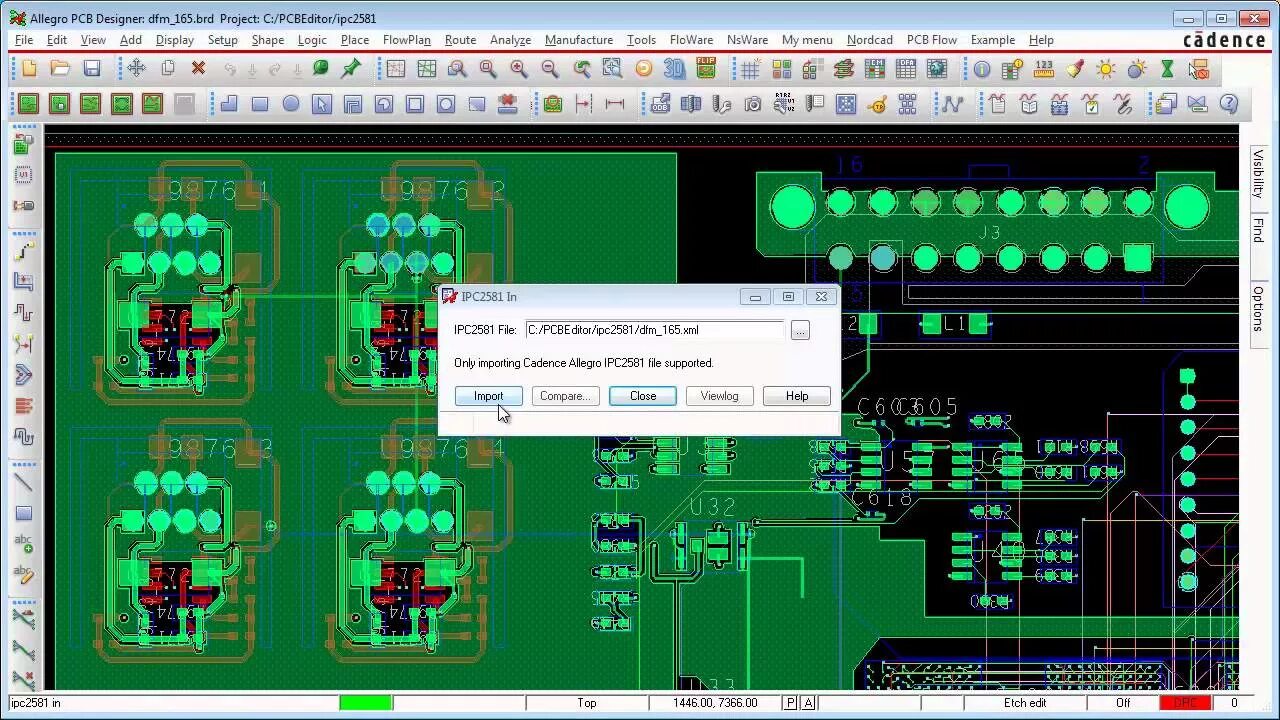
Task: Toggle the P button in status bar
Action: tap(791, 703)
